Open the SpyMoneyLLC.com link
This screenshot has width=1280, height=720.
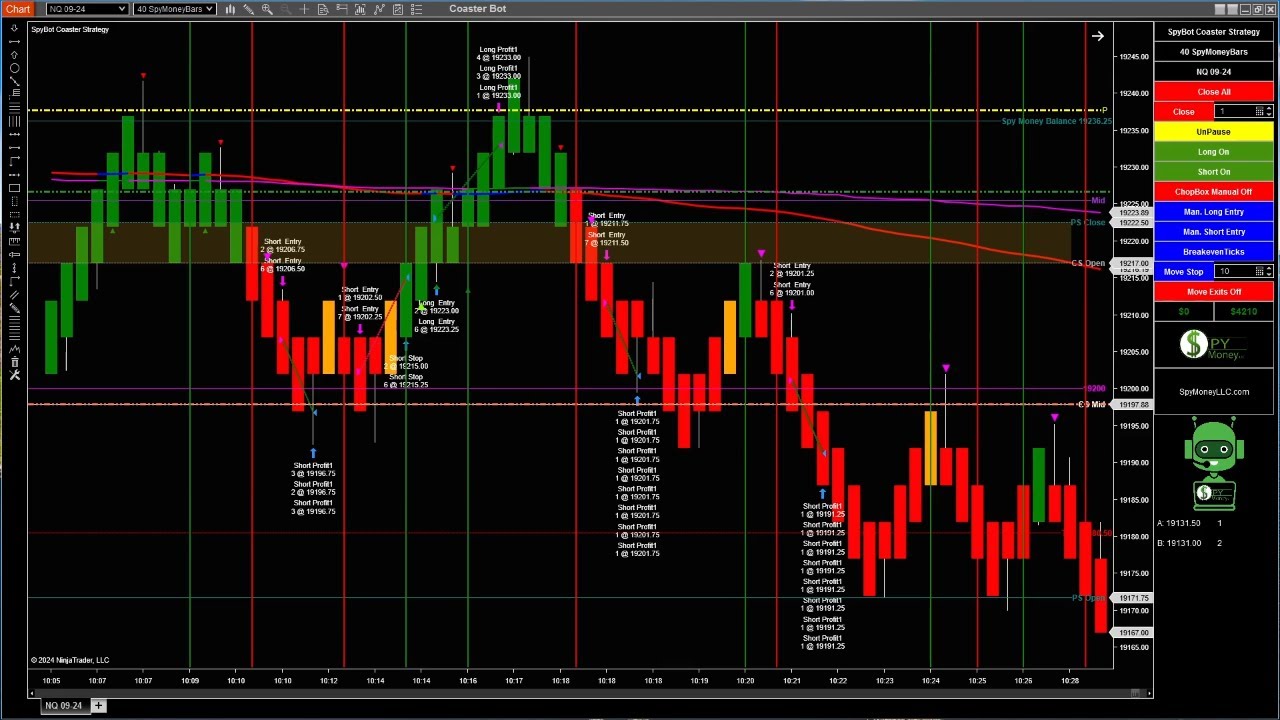coord(1213,392)
